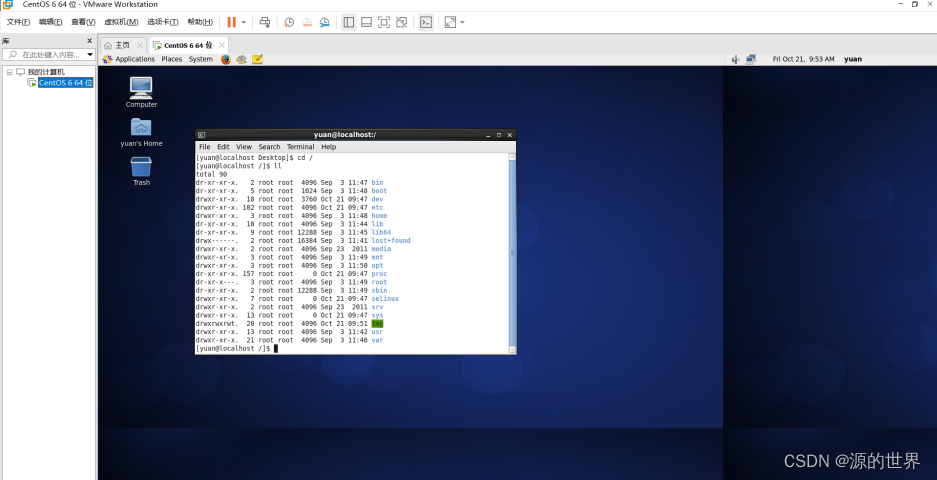The image size is (937, 480).
Task: Click the stretch guest display icon
Action: pyautogui.click(x=450, y=22)
